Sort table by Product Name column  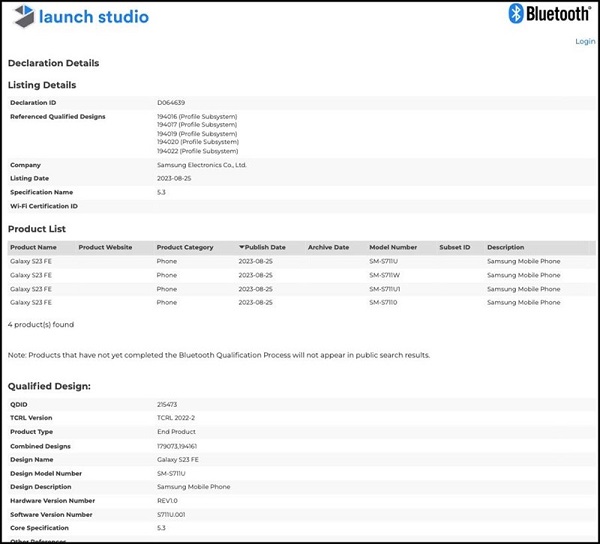pos(33,247)
